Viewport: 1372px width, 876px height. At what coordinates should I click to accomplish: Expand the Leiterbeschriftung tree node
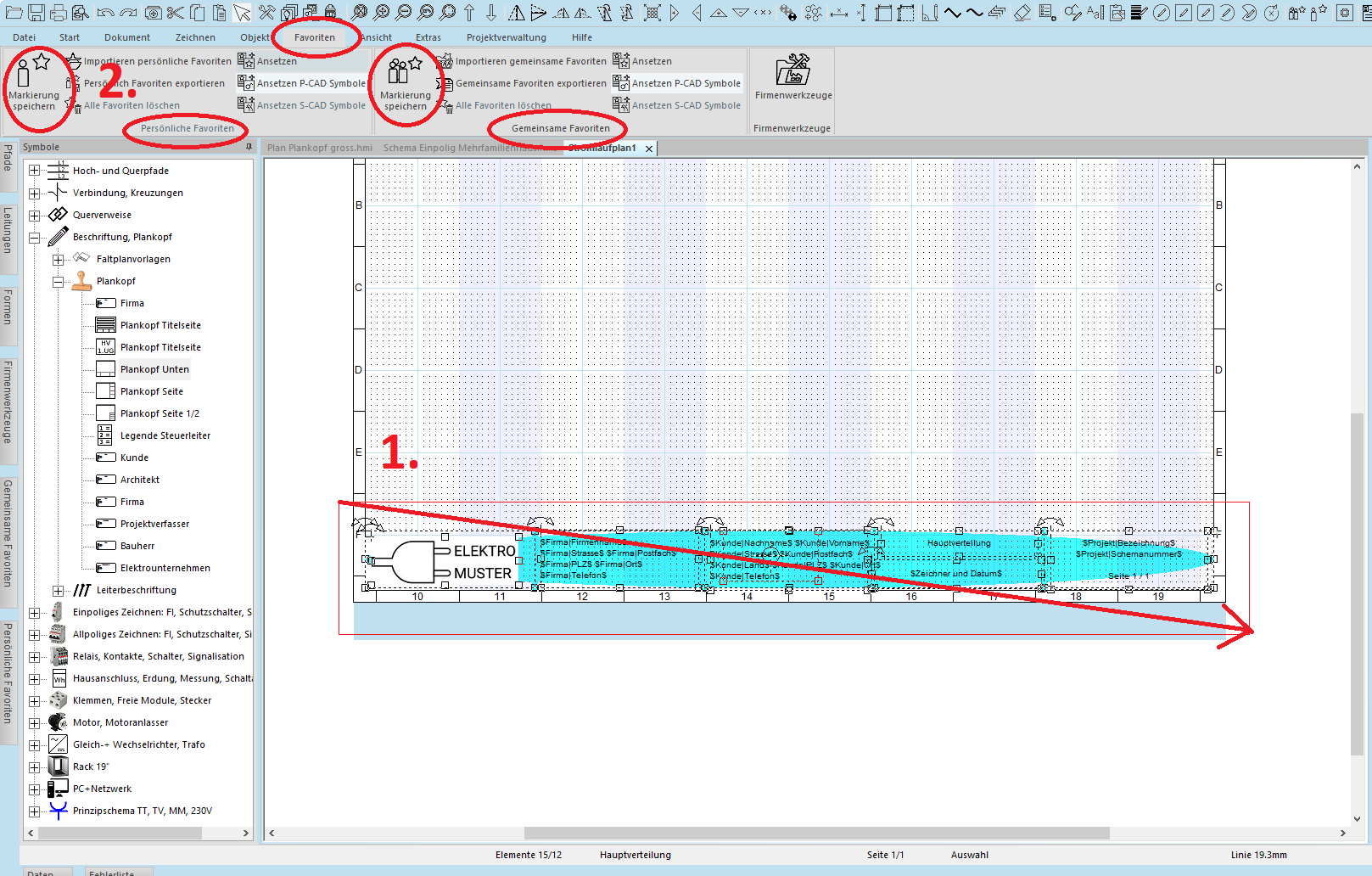coord(58,591)
